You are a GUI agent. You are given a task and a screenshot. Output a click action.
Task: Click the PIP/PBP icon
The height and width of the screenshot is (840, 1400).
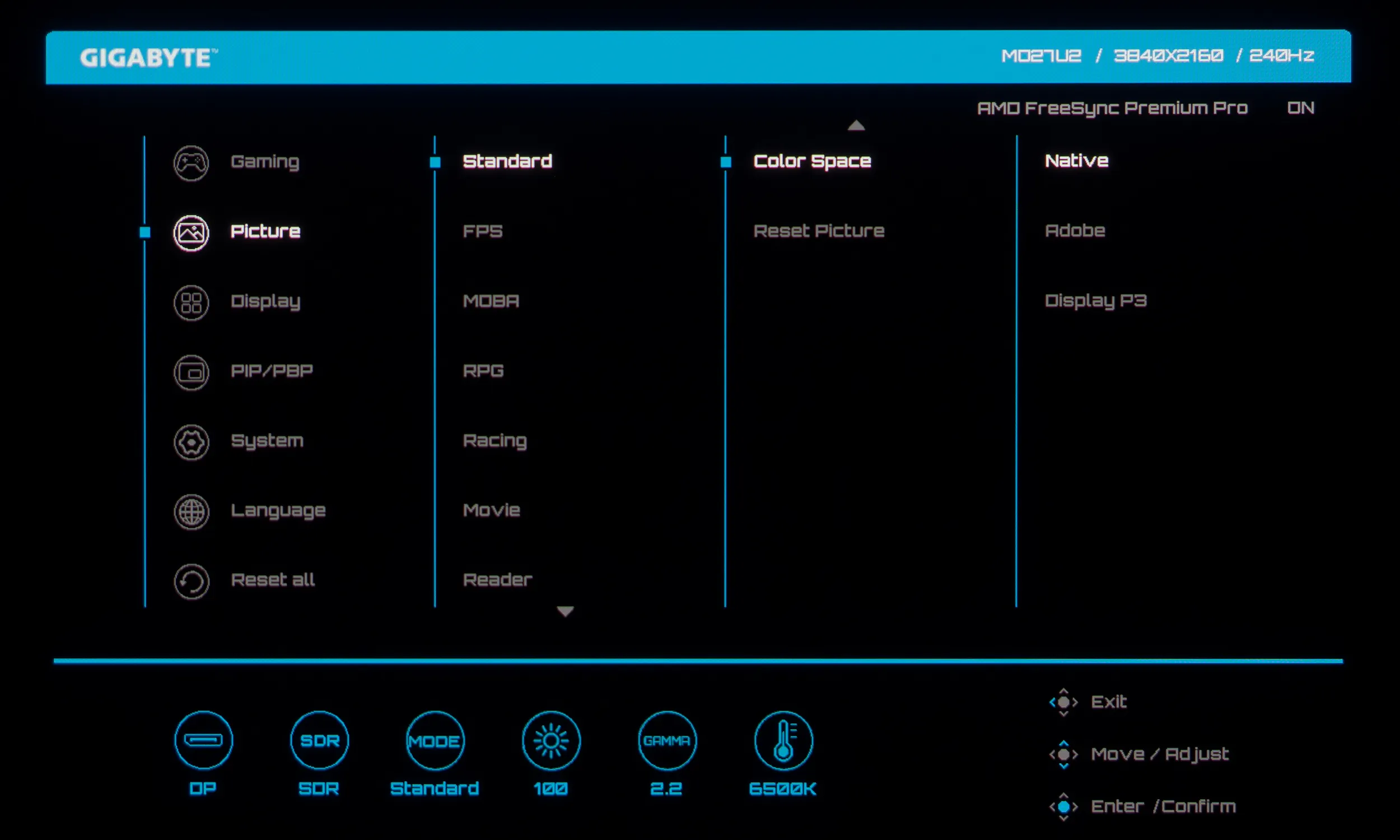[x=191, y=372]
